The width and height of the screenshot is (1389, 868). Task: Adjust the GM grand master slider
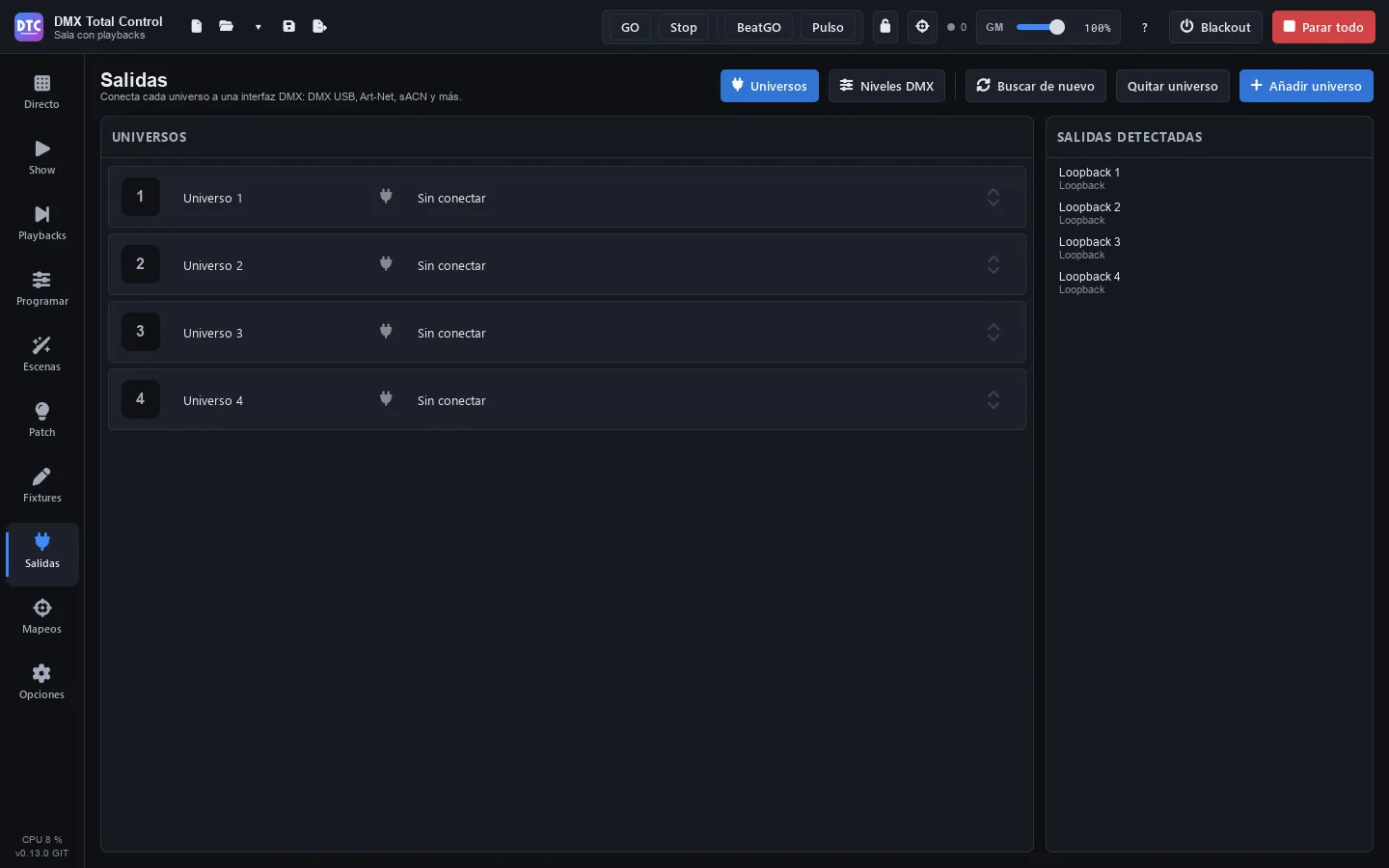(x=1041, y=27)
